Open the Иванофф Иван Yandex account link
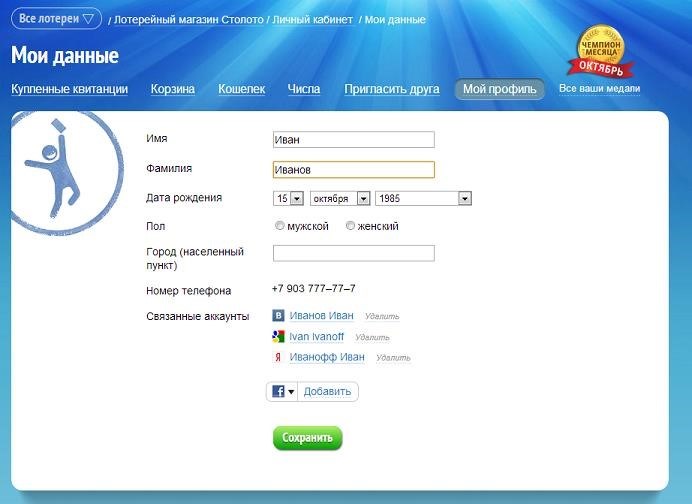 (x=327, y=357)
